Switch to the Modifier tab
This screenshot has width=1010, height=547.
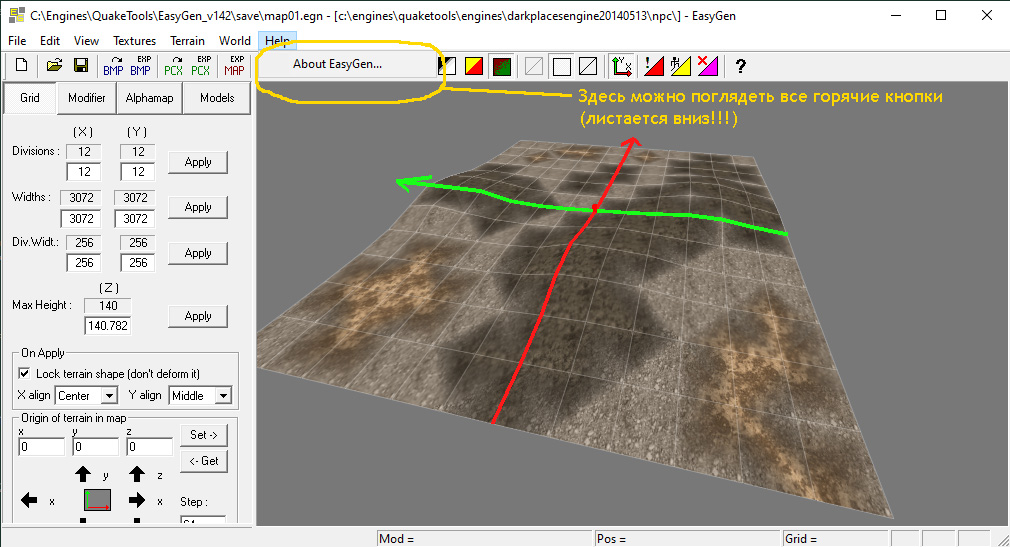(x=86, y=98)
